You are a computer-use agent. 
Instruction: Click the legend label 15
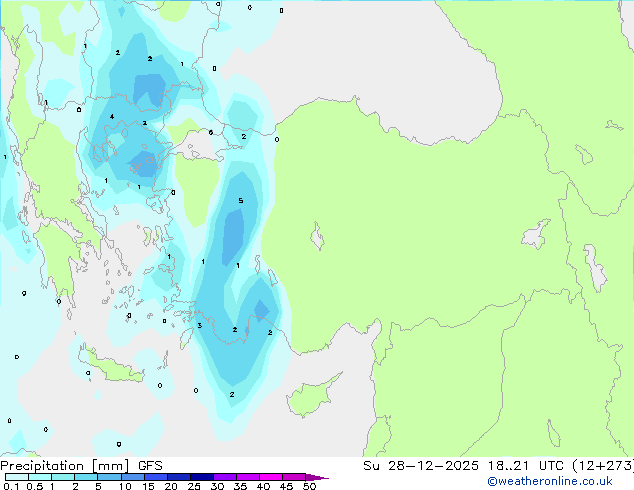[x=148, y=486]
